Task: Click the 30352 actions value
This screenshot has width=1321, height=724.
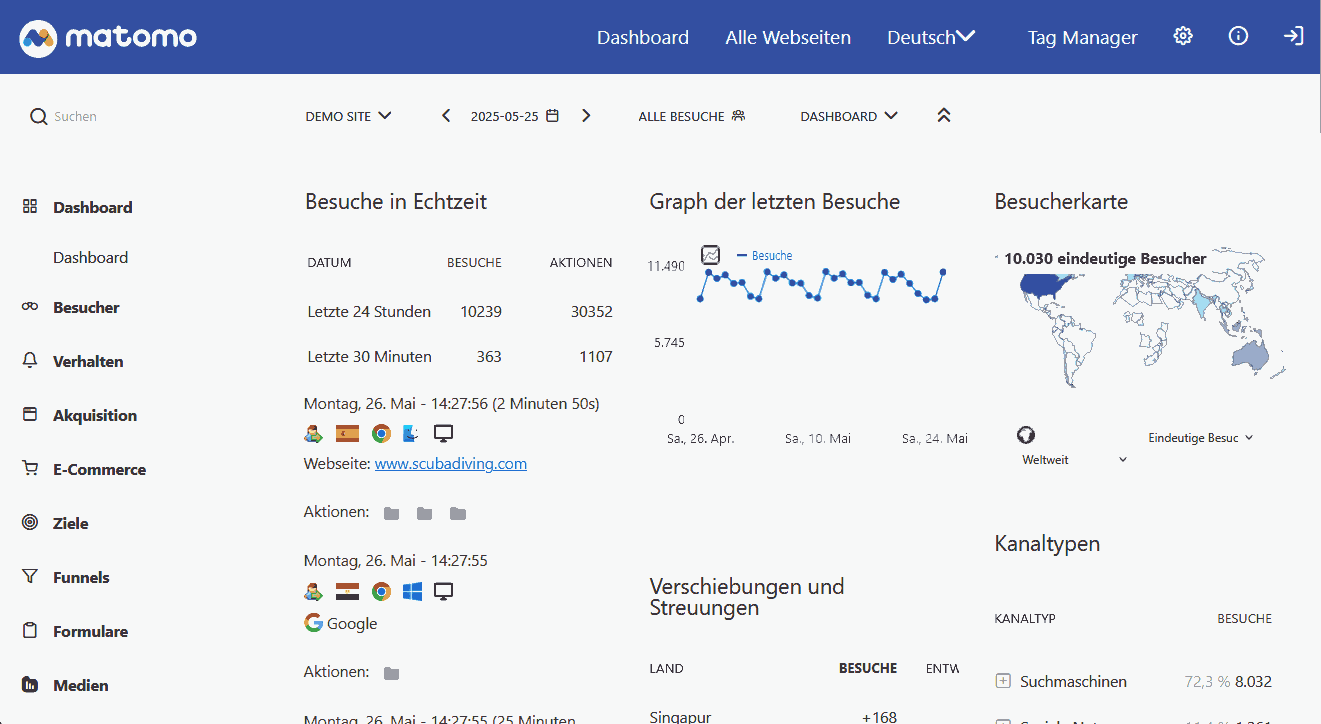Action: point(592,312)
